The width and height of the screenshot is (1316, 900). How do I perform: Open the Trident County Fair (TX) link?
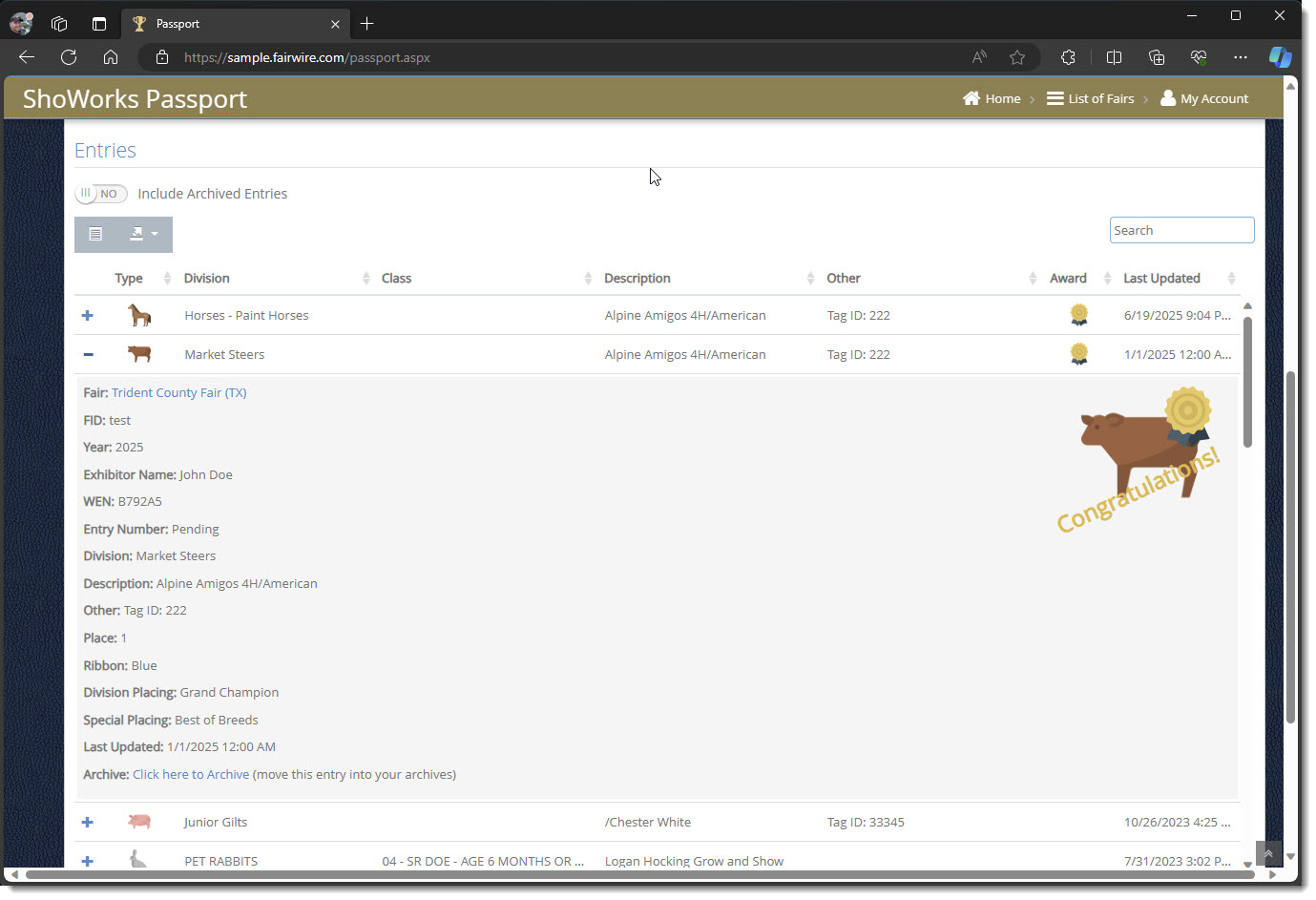(x=178, y=392)
